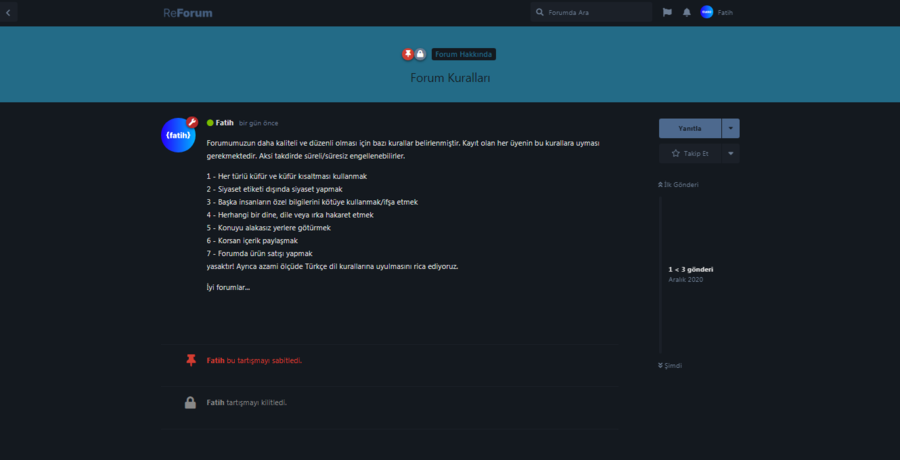Viewport: 900px width, 460px height.
Task: Click rule '5 - Konuyu alakasız yerlere götürmek'
Action: click(269, 227)
